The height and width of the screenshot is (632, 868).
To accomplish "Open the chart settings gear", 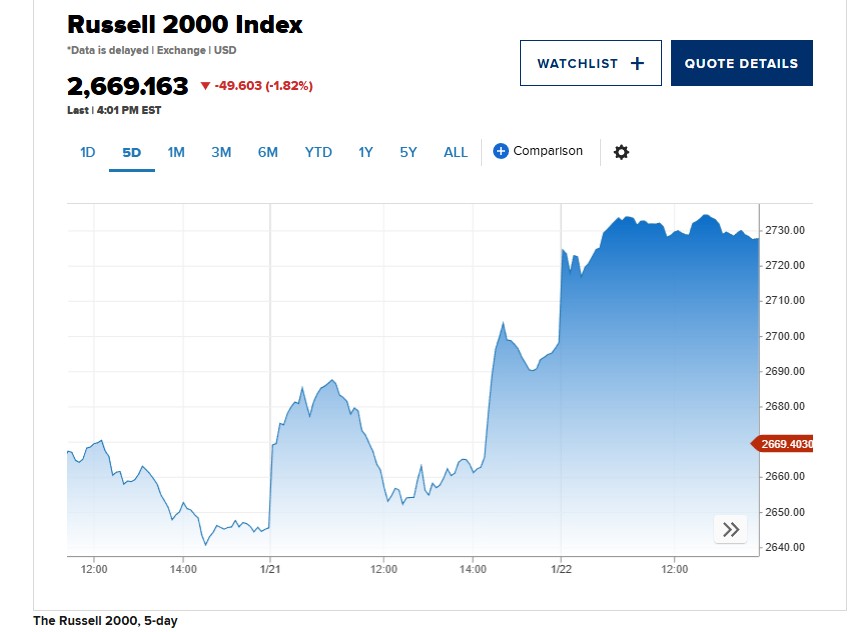I will (x=621, y=152).
